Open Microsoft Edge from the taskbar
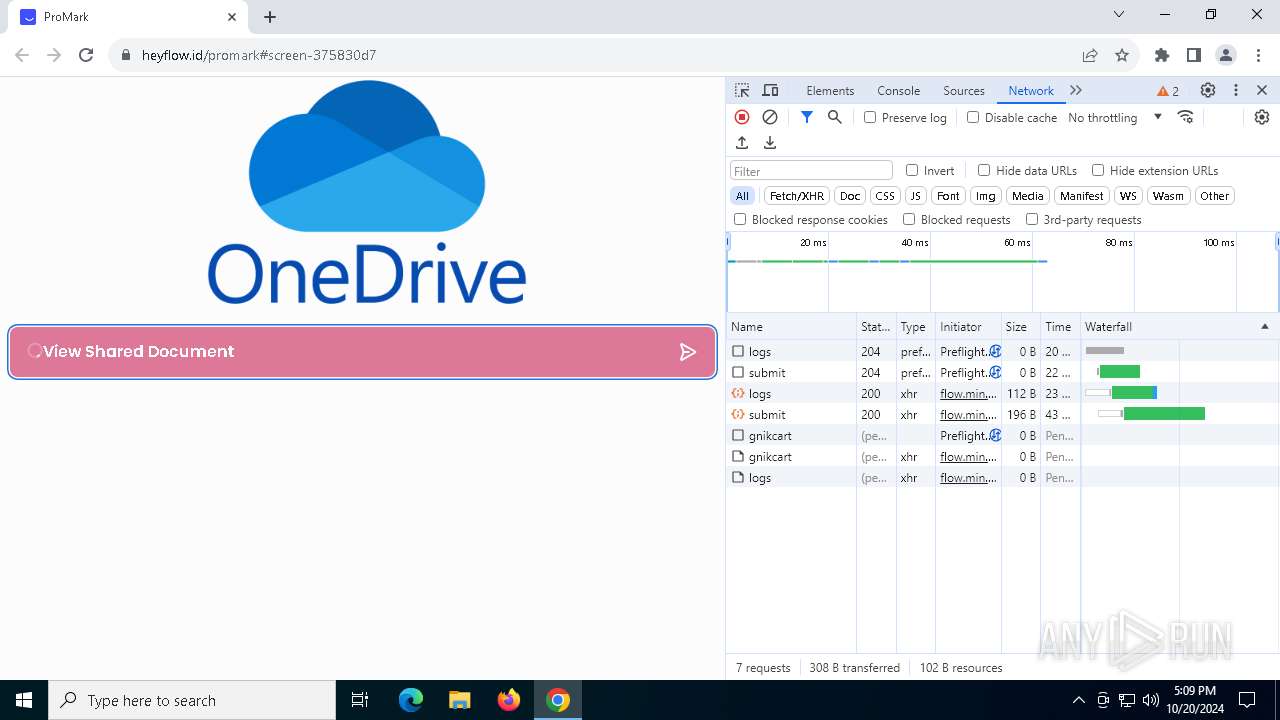 click(x=411, y=700)
